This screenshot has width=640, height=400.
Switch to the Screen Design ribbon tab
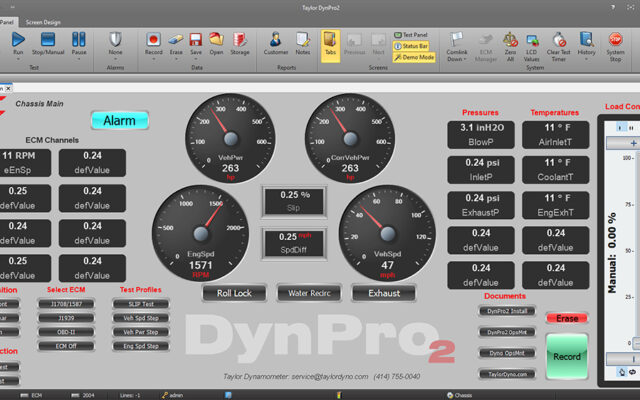point(42,20)
